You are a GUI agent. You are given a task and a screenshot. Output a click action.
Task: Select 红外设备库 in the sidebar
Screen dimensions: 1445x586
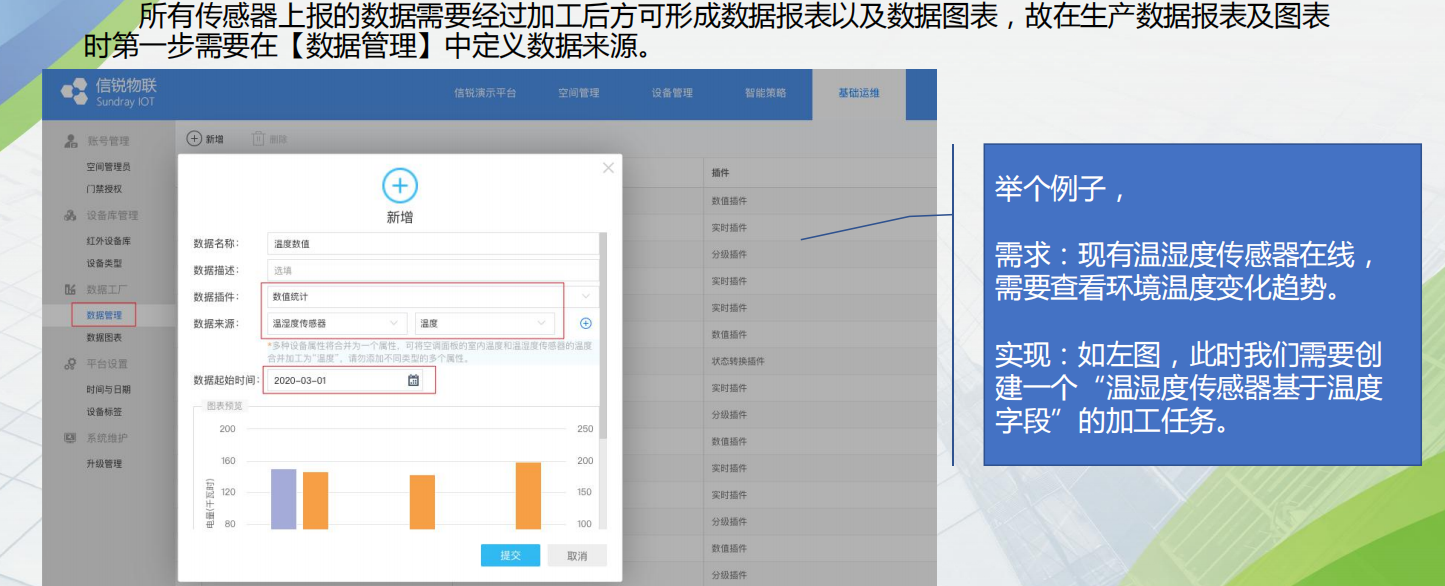[x=108, y=241]
